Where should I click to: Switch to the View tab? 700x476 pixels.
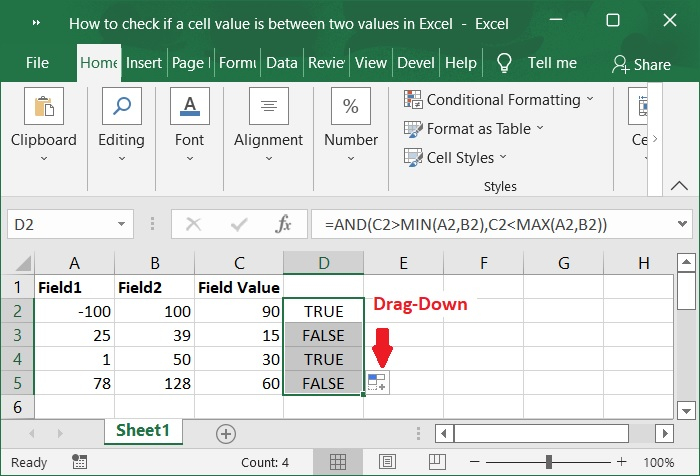point(371,63)
